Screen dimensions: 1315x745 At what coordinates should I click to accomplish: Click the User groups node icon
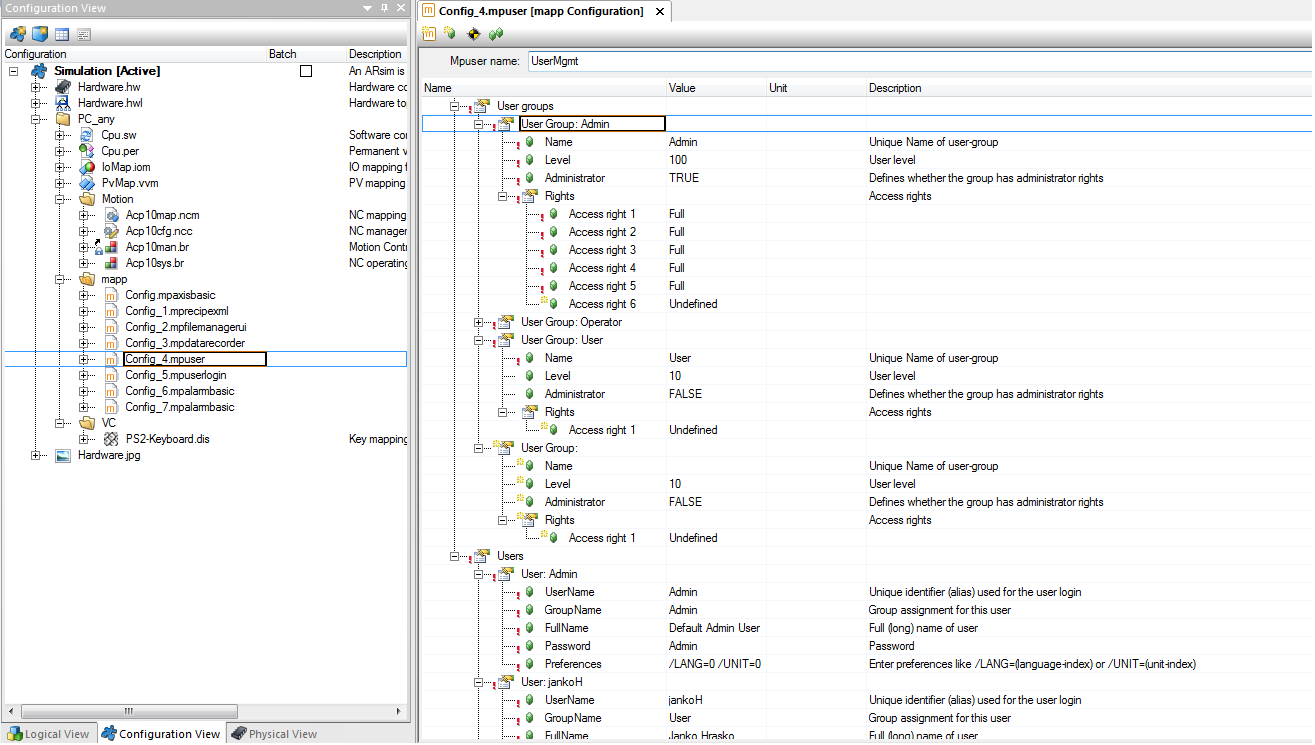pos(481,106)
